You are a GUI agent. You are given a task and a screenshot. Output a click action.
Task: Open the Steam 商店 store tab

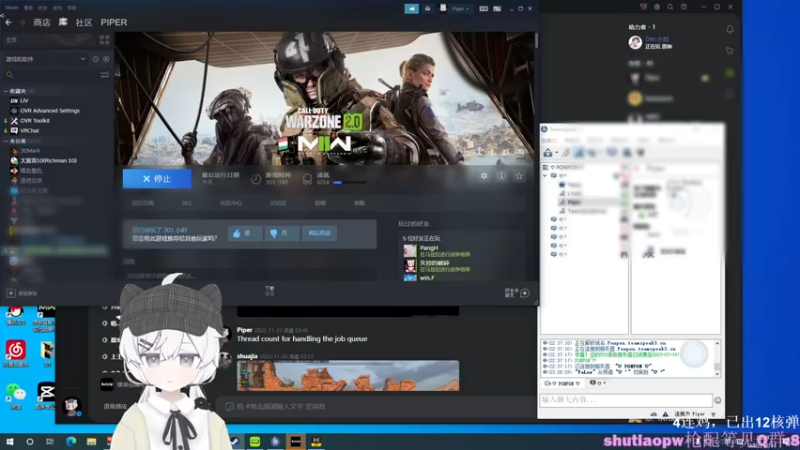pyautogui.click(x=41, y=22)
